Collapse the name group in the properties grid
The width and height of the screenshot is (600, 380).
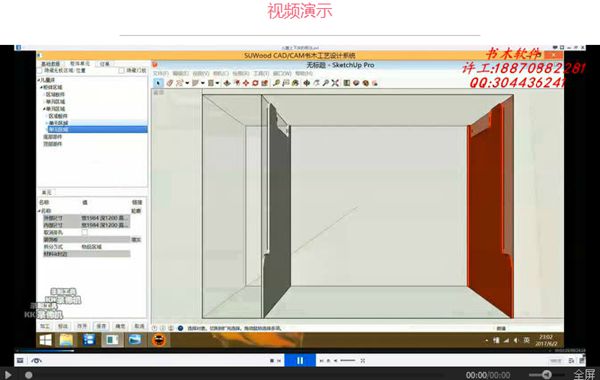click(39, 211)
